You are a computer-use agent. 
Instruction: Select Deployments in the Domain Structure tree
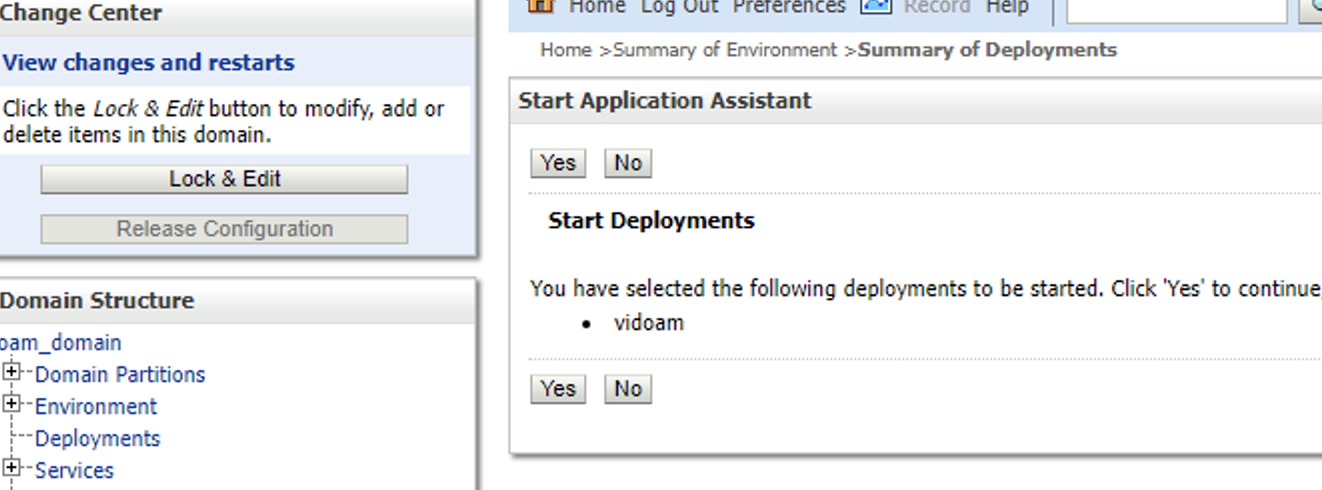(x=97, y=438)
